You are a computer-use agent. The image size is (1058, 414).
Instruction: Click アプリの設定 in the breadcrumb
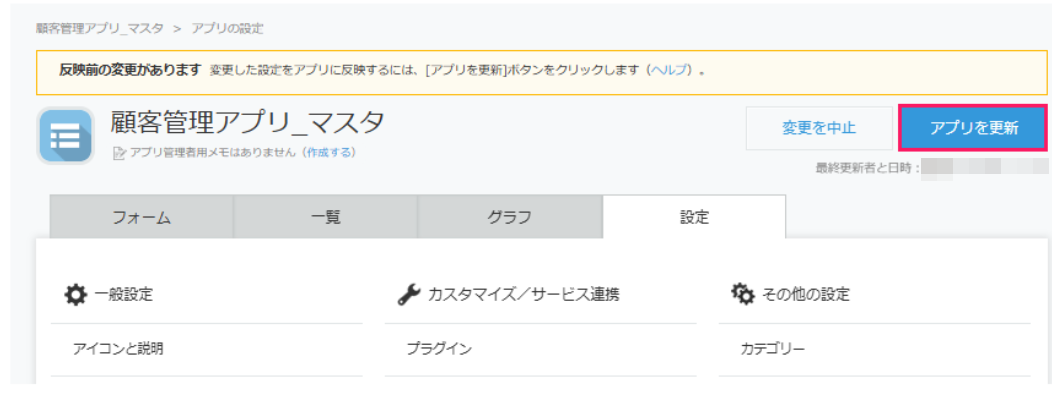pos(227,29)
